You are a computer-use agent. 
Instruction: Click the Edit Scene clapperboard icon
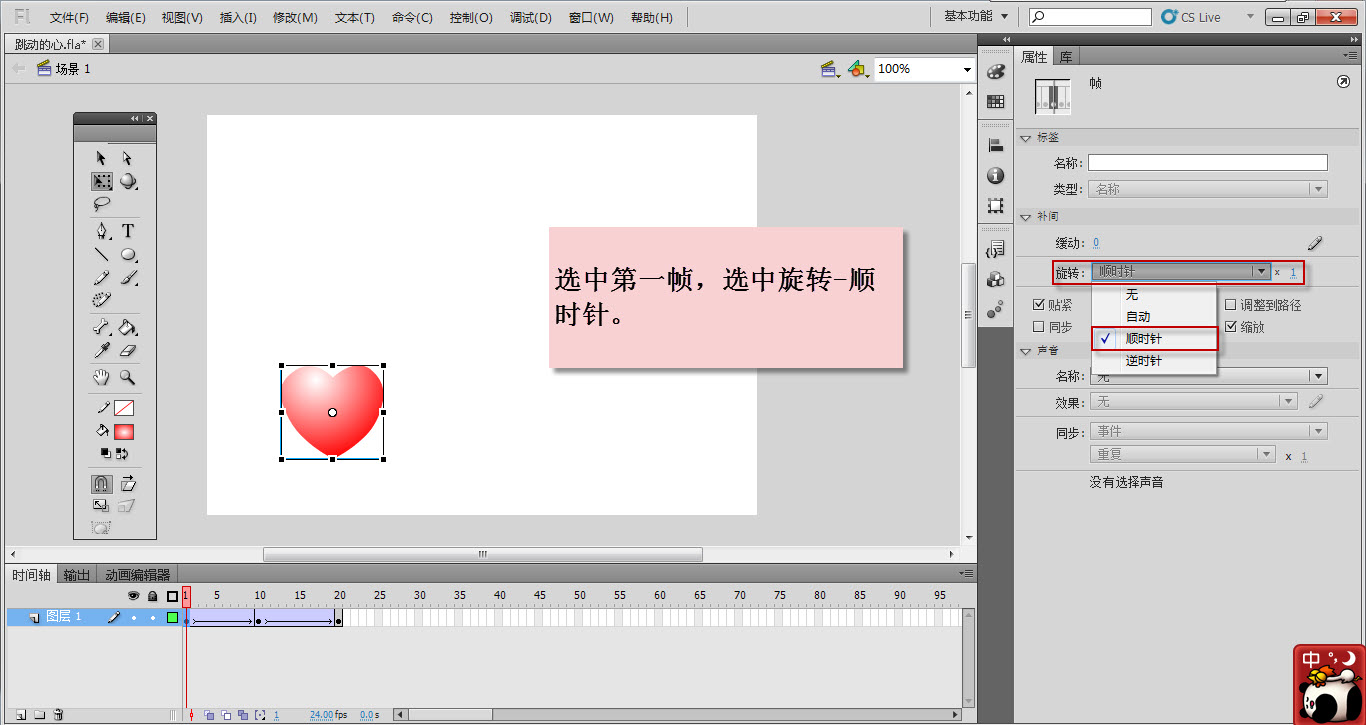click(x=829, y=69)
